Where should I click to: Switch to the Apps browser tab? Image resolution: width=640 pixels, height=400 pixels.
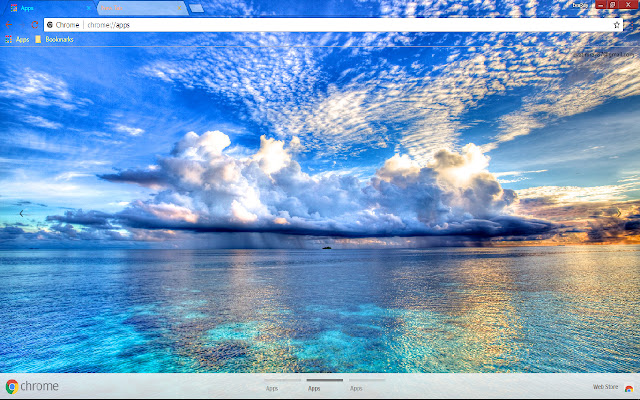(x=51, y=8)
